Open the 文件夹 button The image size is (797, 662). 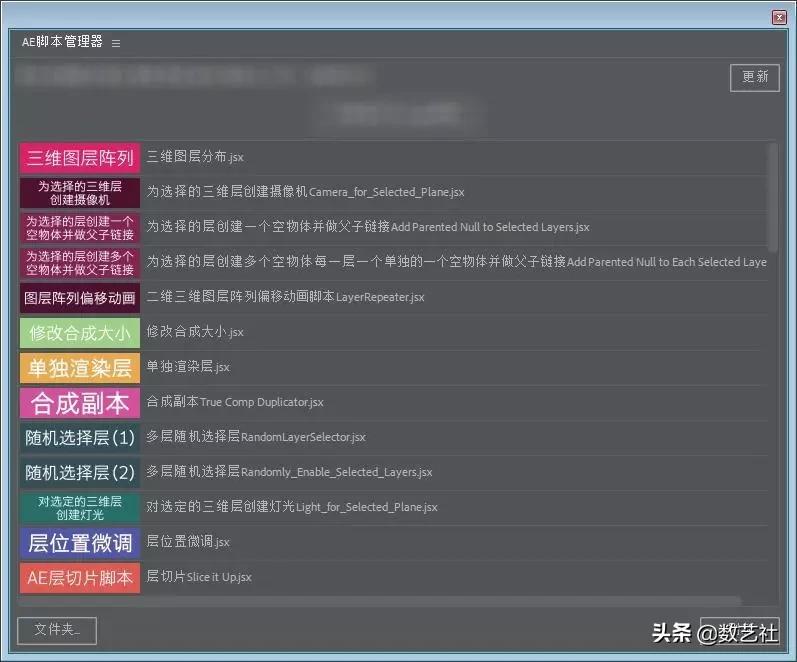point(57,630)
